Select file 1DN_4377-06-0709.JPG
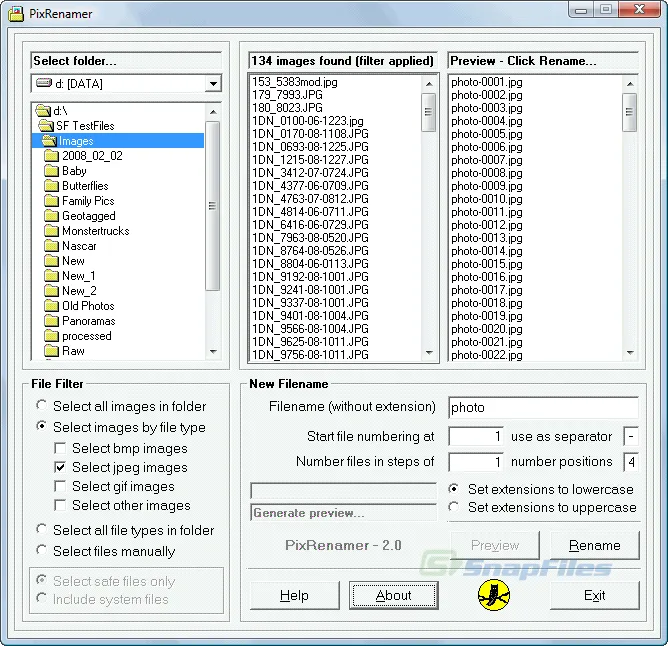This screenshot has height=646, width=668. [x=310, y=186]
